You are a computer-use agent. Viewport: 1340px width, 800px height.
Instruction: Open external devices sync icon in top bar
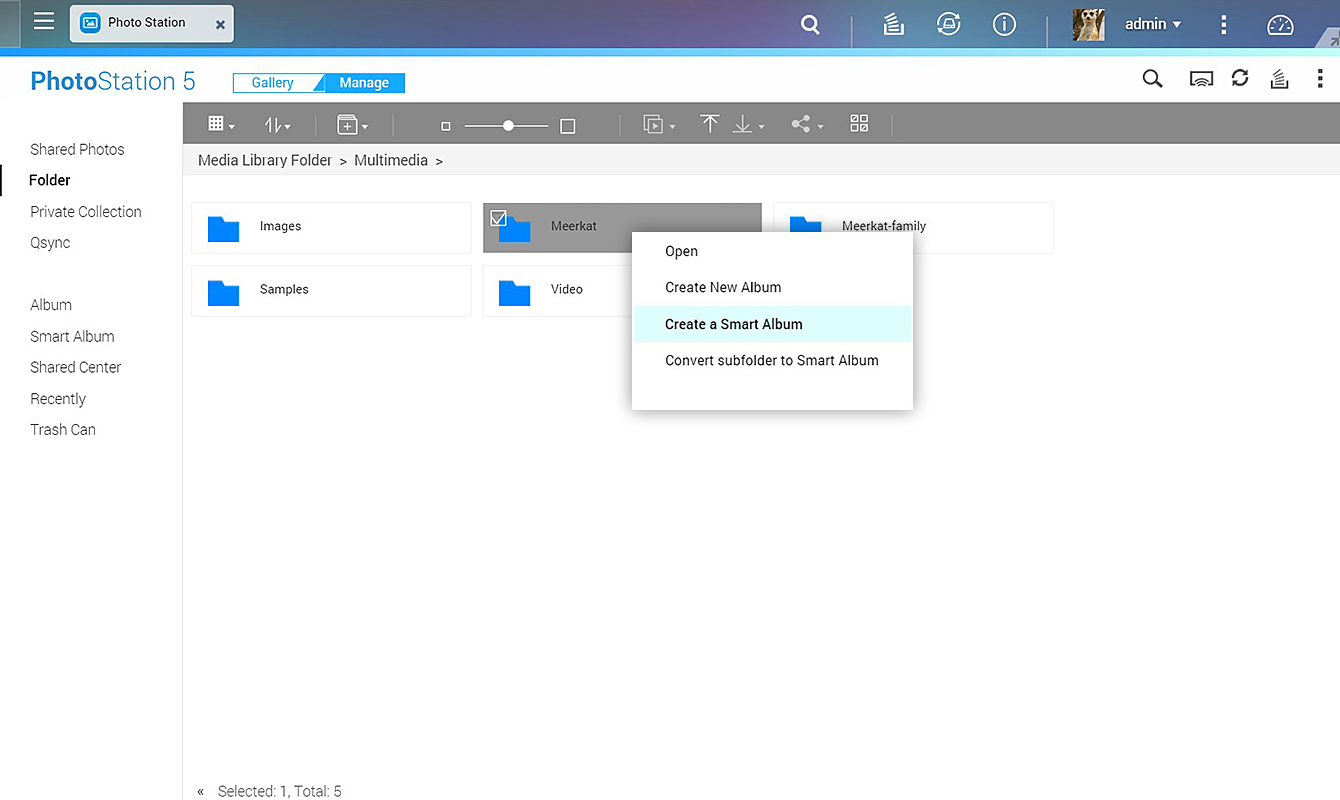click(x=948, y=25)
